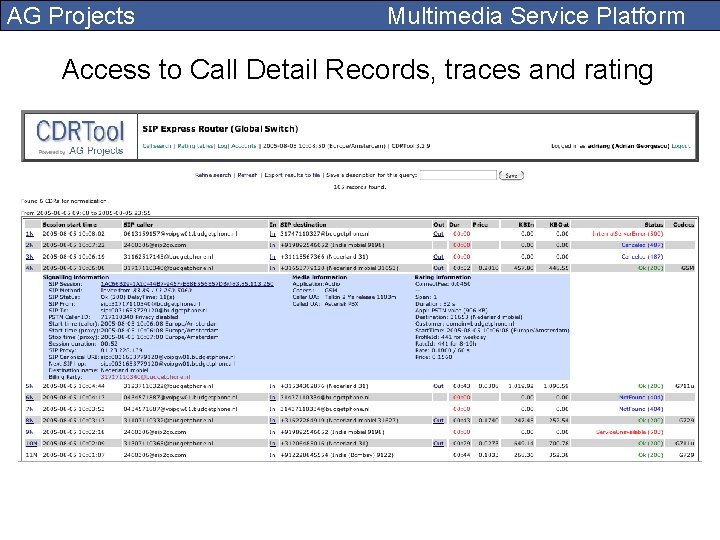Click the NotFound (404) status in row 6h

click(x=641, y=398)
